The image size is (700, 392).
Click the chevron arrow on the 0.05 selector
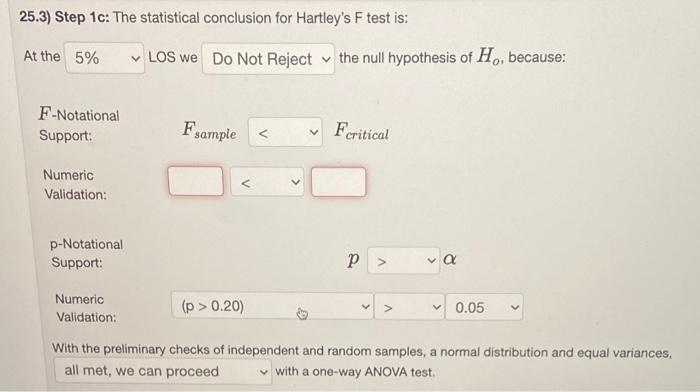[515, 308]
